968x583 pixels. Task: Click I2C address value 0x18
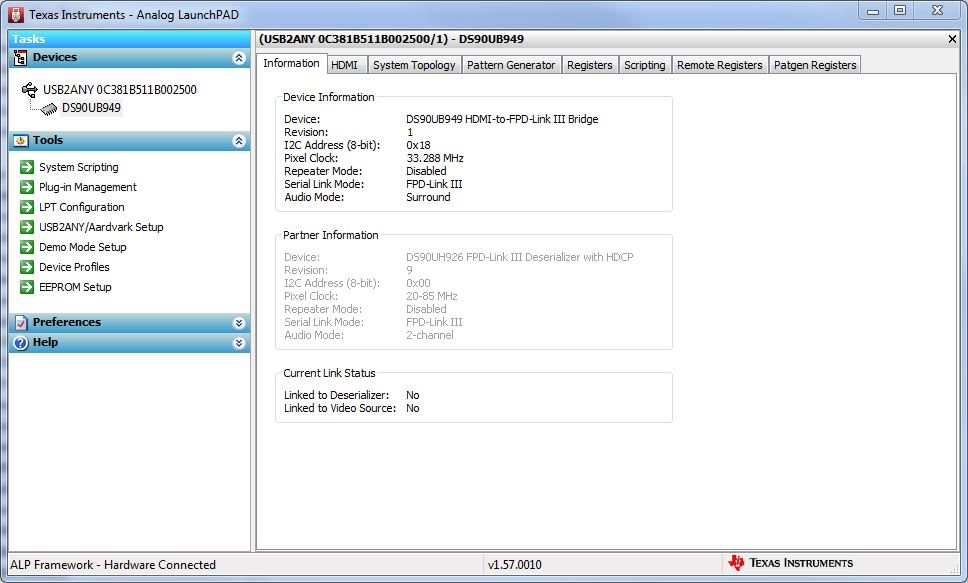click(x=418, y=145)
